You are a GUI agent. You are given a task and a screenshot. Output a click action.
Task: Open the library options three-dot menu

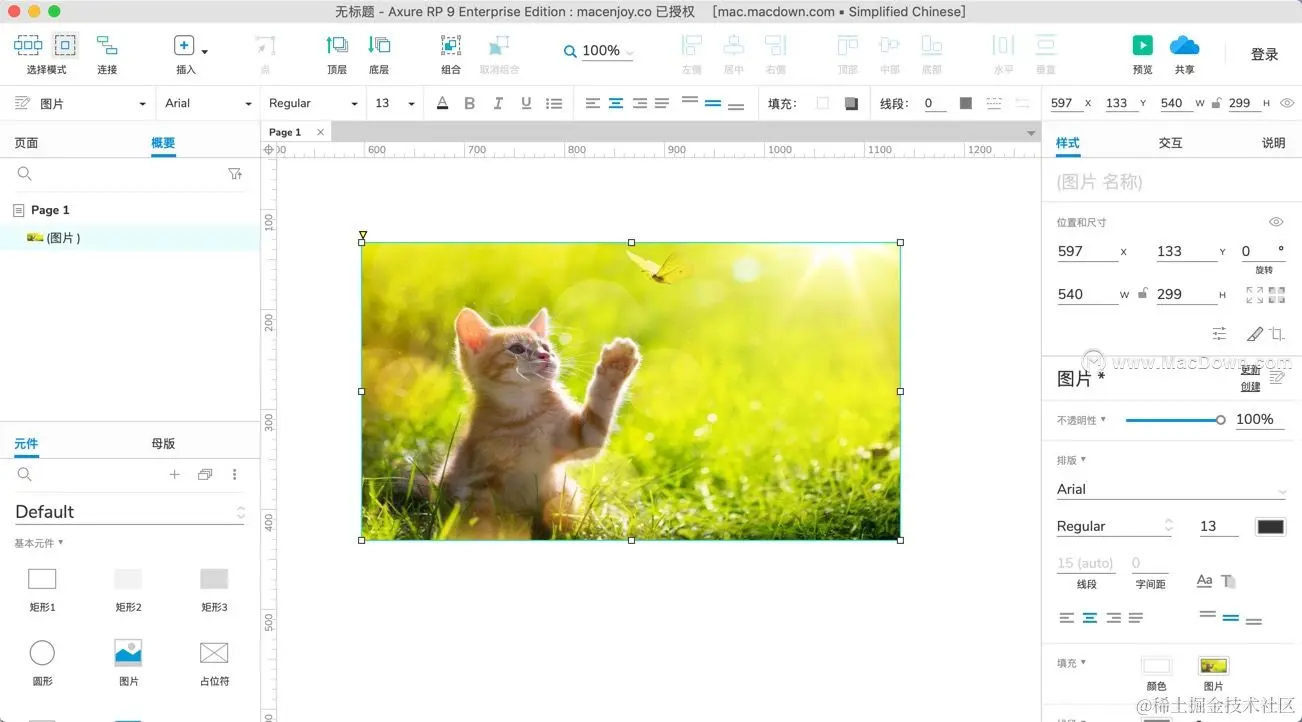[x=235, y=475]
